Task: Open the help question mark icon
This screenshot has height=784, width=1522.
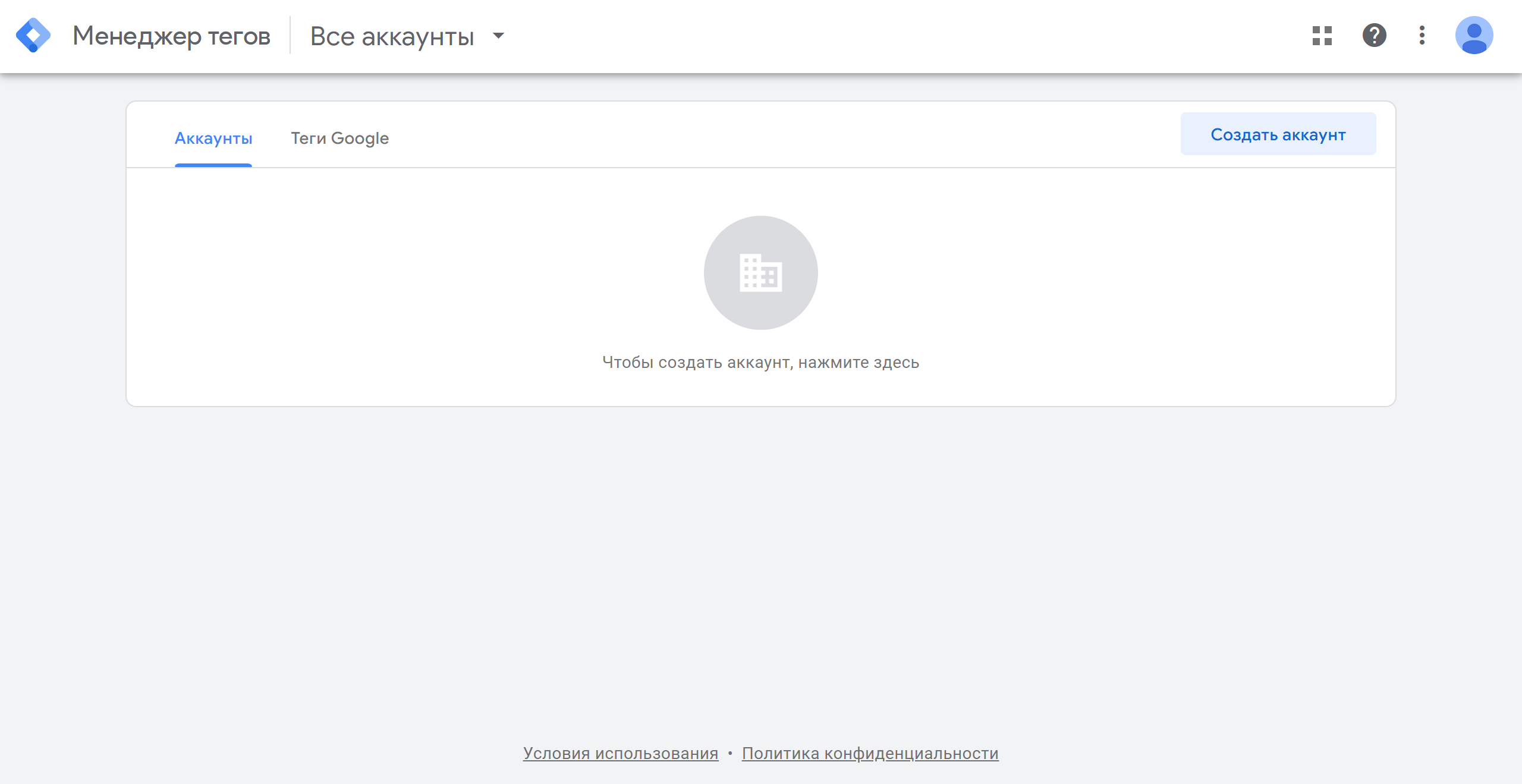Action: point(1374,36)
